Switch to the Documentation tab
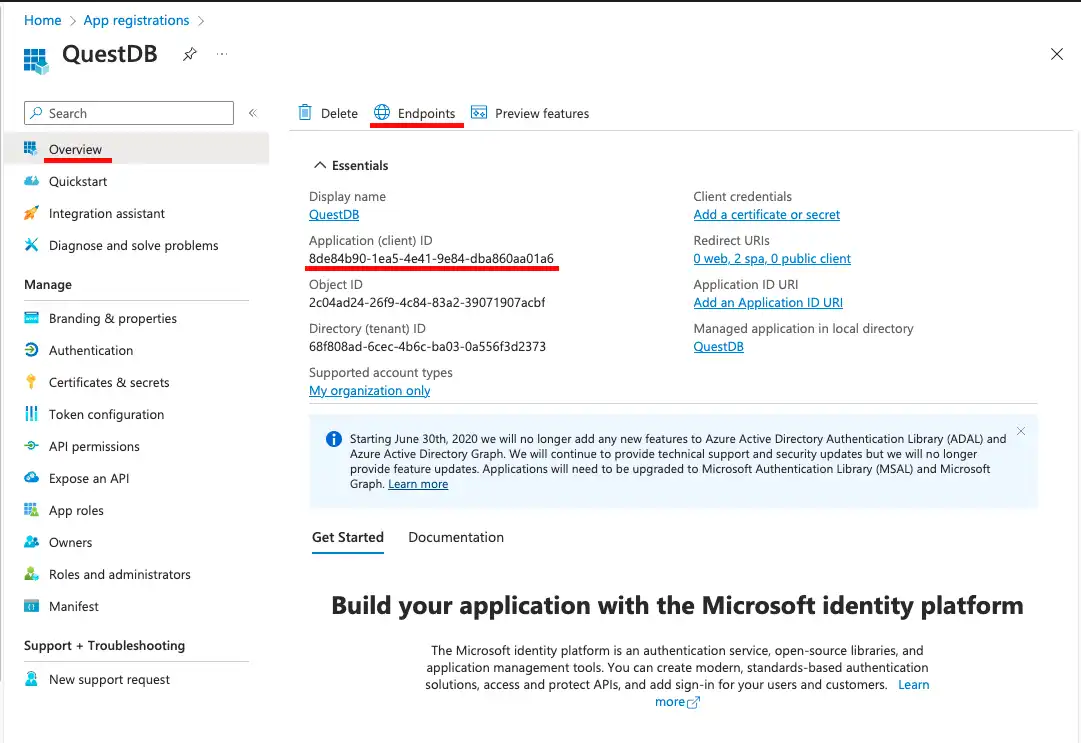The width and height of the screenshot is (1081, 743). 456,537
